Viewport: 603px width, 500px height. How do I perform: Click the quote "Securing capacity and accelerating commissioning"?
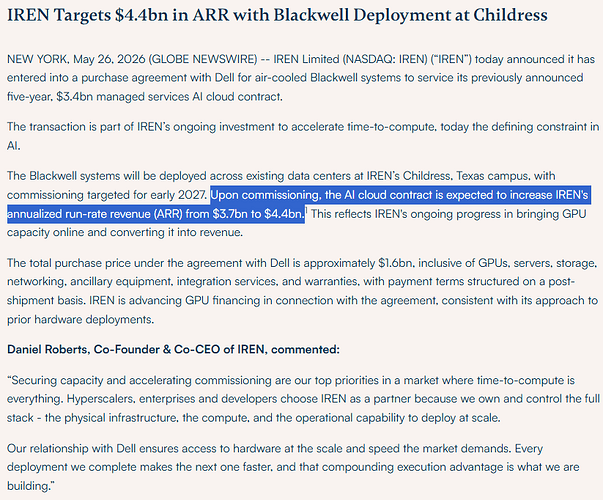142,380
